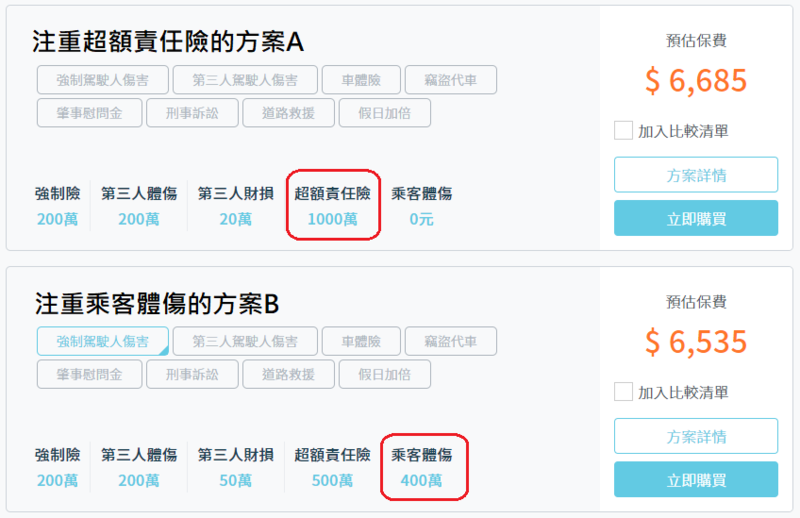Image resolution: width=800 pixels, height=518 pixels.
Task: Open 方案詳情 for plan B
Action: [x=696, y=436]
